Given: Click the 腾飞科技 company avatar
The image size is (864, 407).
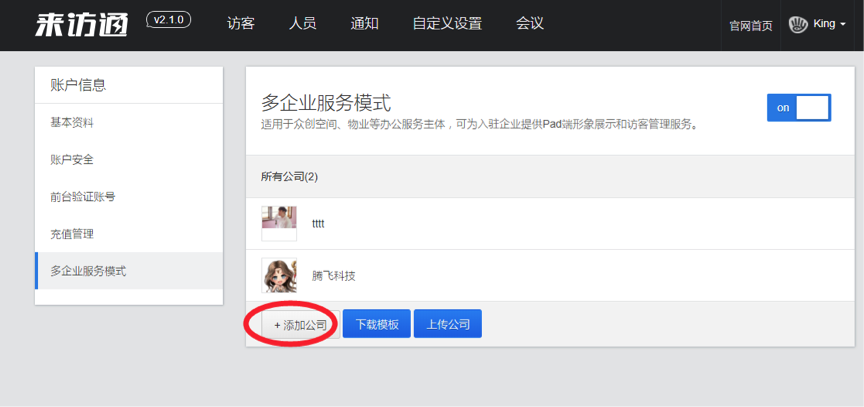Looking at the screenshot, I should click(279, 275).
